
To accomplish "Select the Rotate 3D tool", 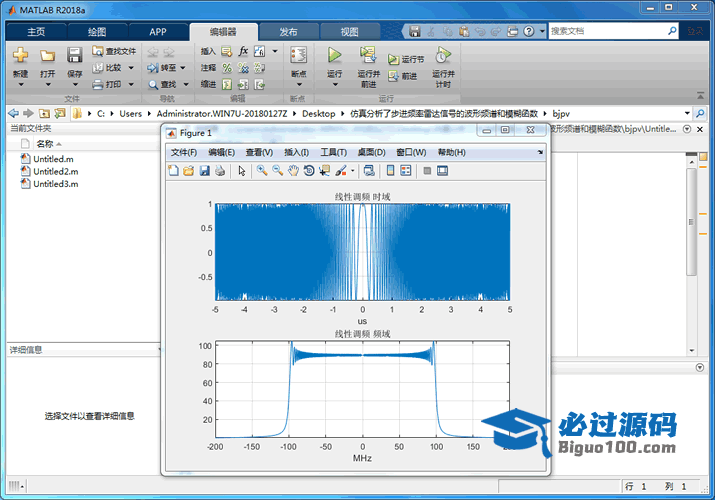I will pos(309,171).
